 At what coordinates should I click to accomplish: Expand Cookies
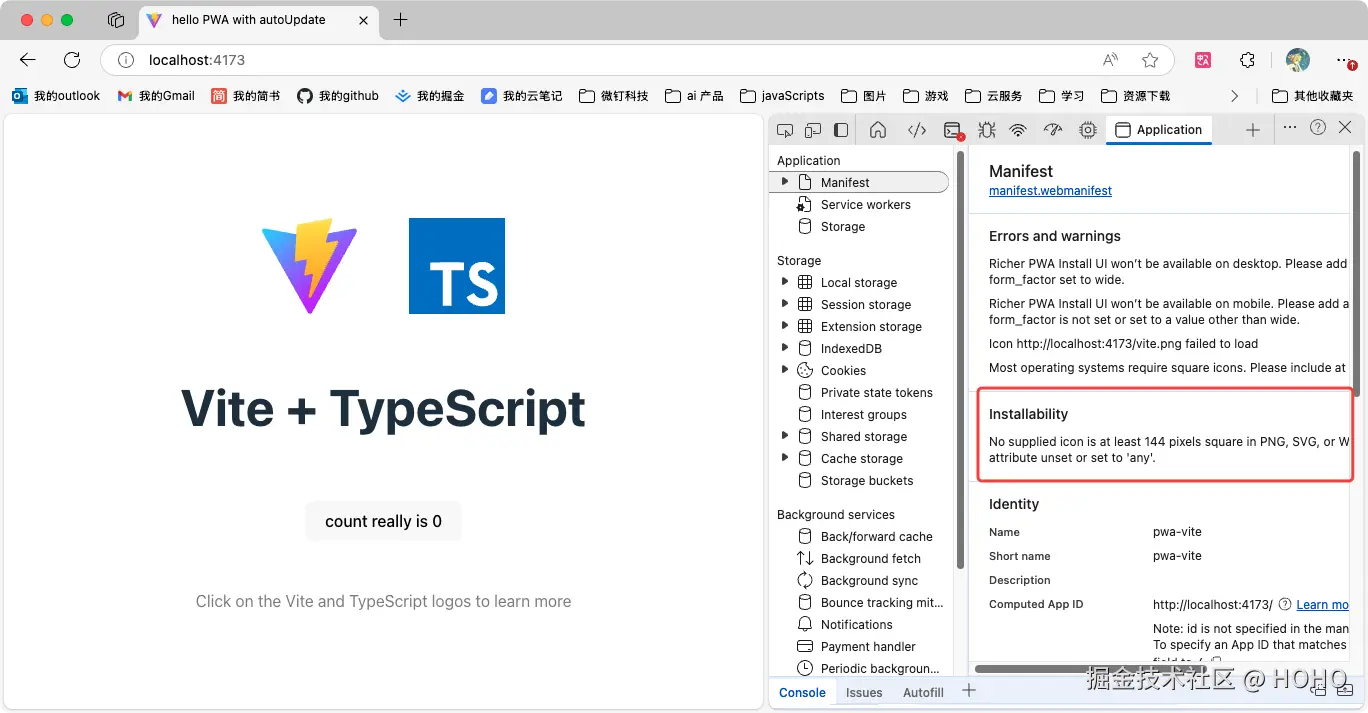(x=785, y=370)
